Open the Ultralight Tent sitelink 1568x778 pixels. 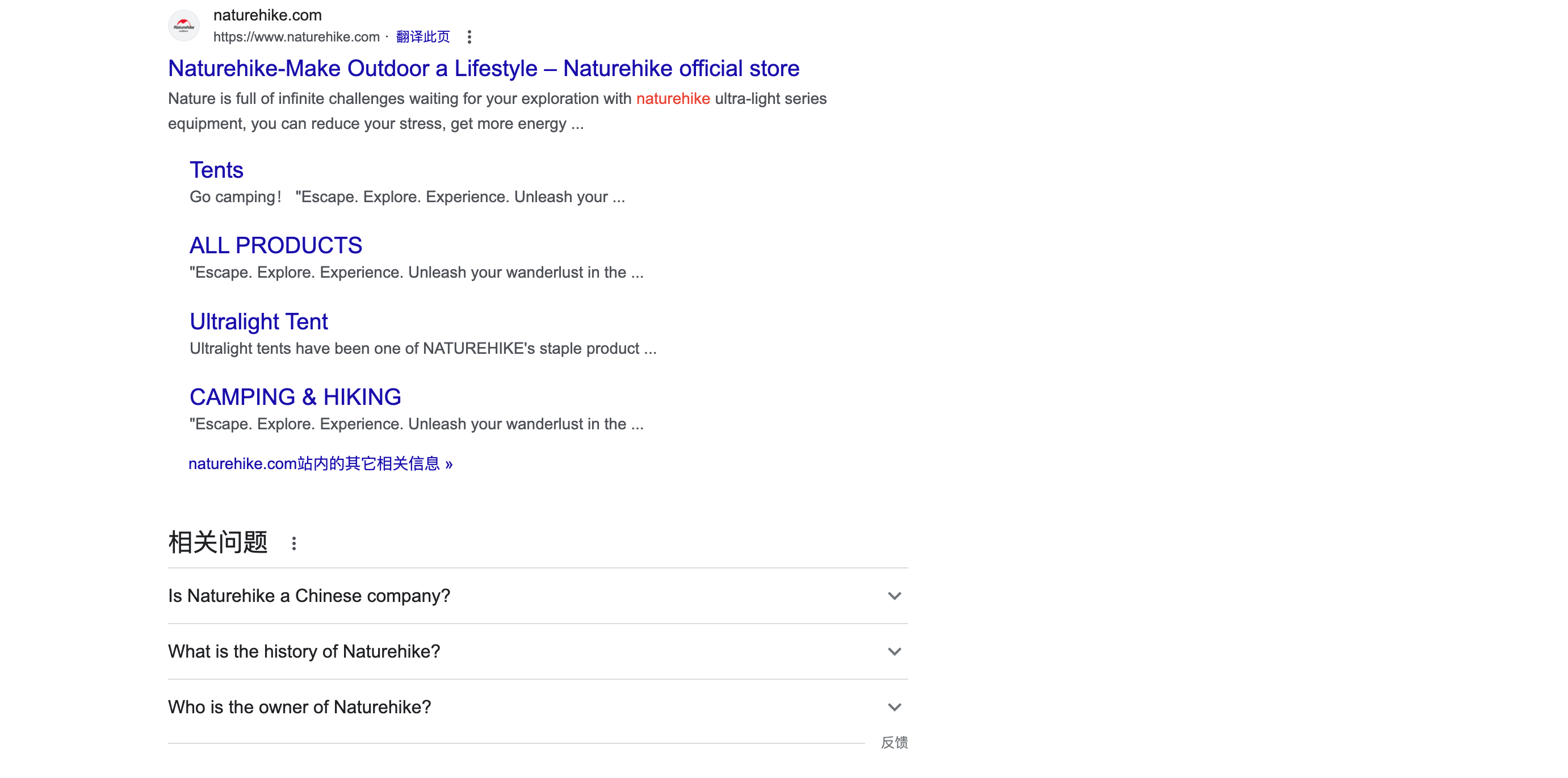point(259,321)
